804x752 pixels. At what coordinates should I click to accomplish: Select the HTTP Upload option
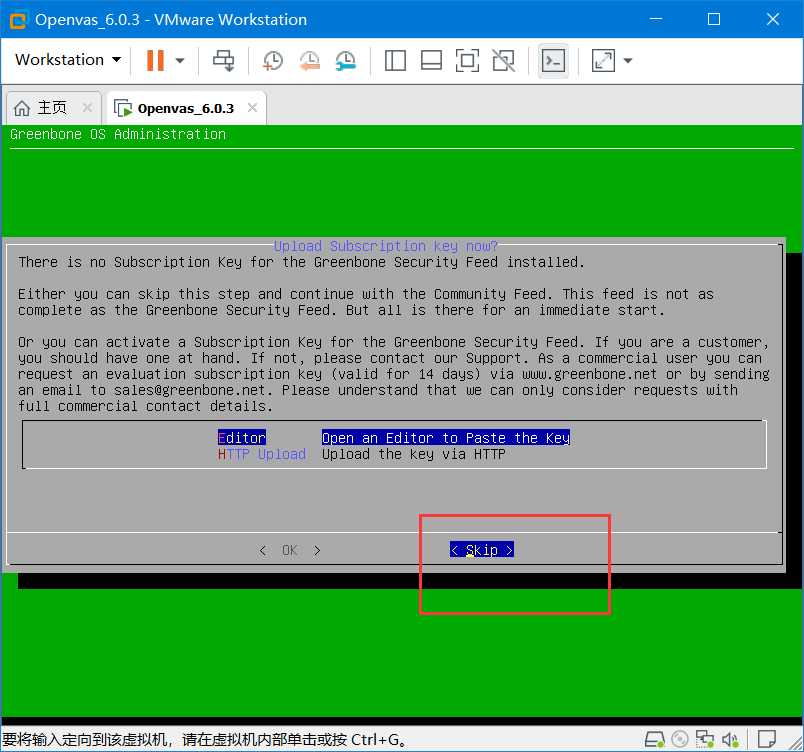click(x=262, y=454)
